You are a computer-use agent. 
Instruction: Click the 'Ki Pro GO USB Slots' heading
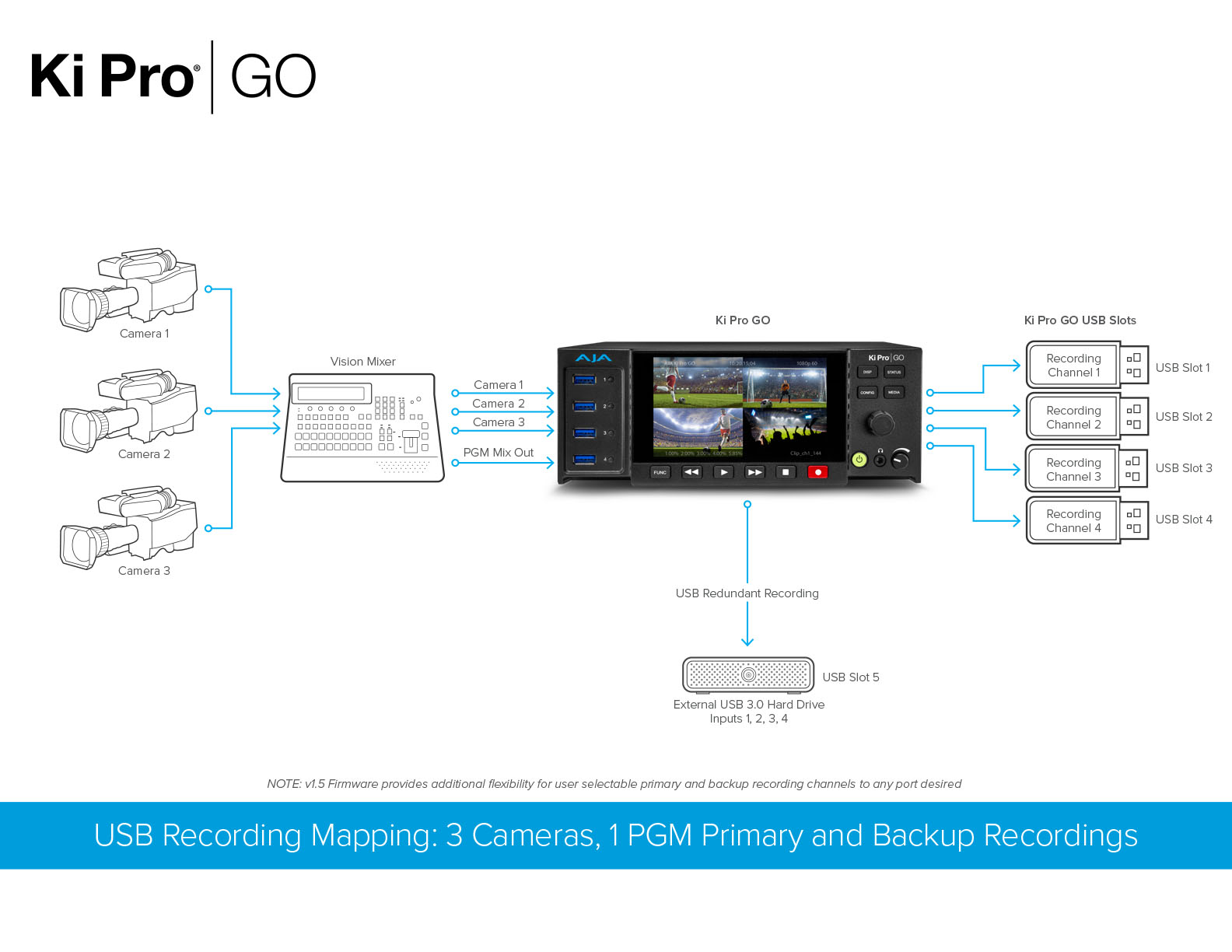[x=1080, y=320]
